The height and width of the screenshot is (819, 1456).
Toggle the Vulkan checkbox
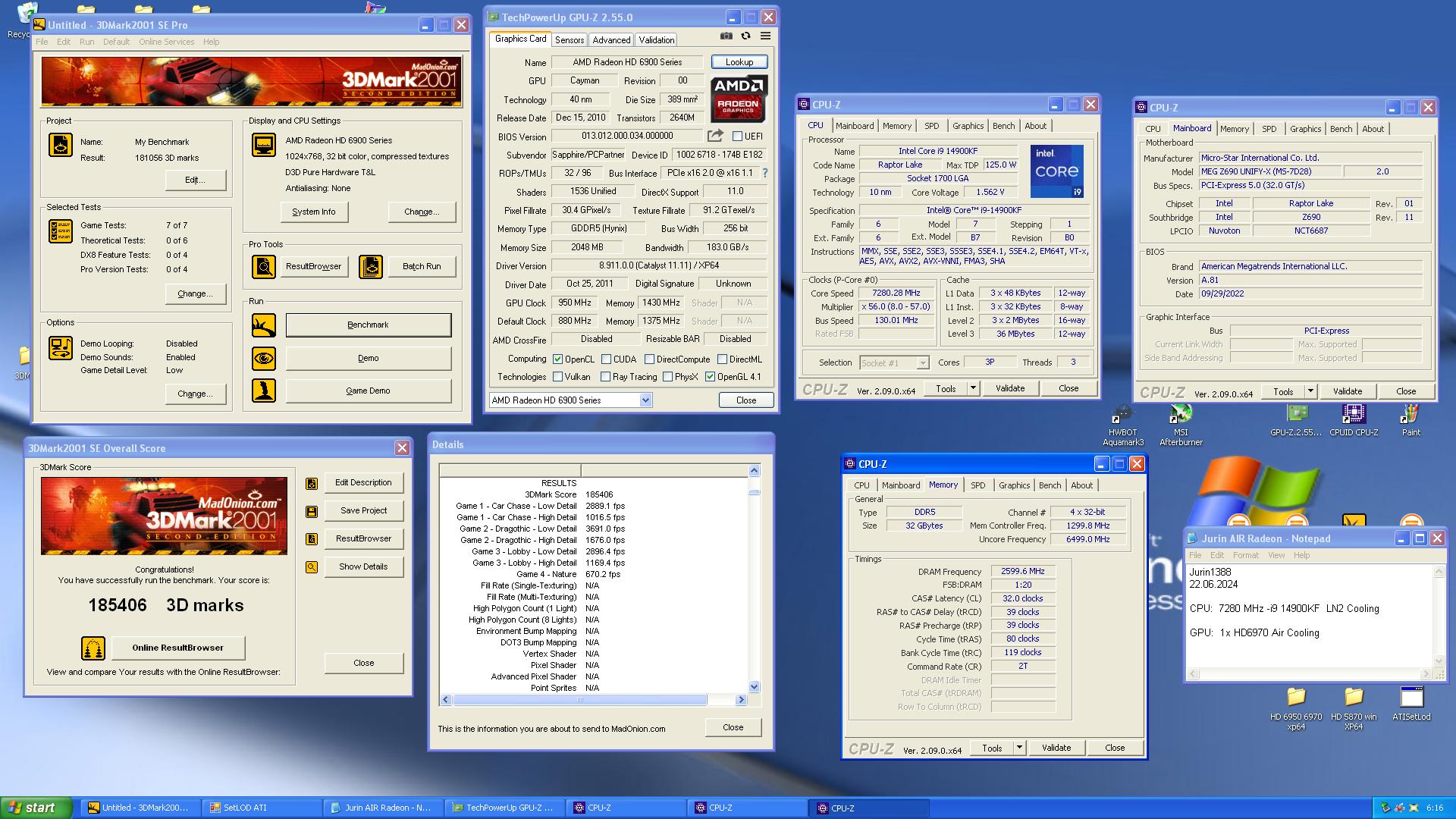(x=558, y=377)
